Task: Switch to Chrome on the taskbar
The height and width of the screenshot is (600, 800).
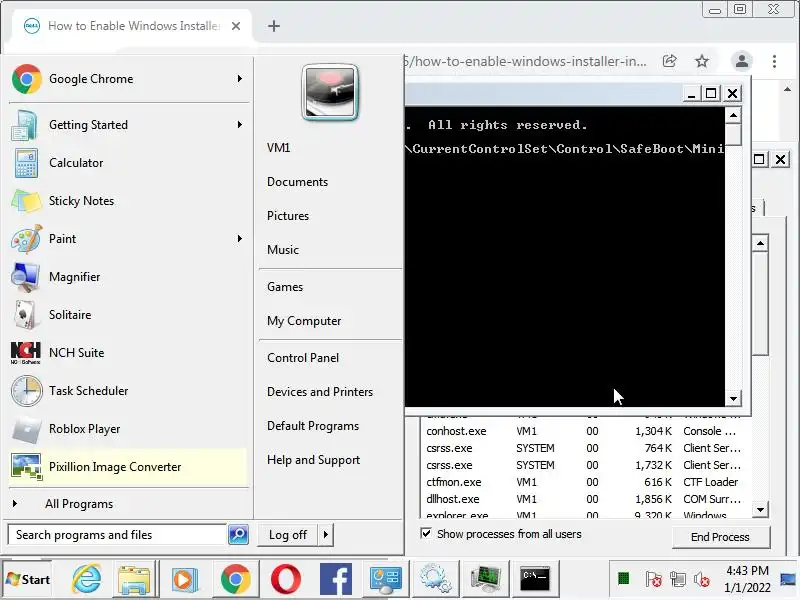Action: tap(235, 579)
